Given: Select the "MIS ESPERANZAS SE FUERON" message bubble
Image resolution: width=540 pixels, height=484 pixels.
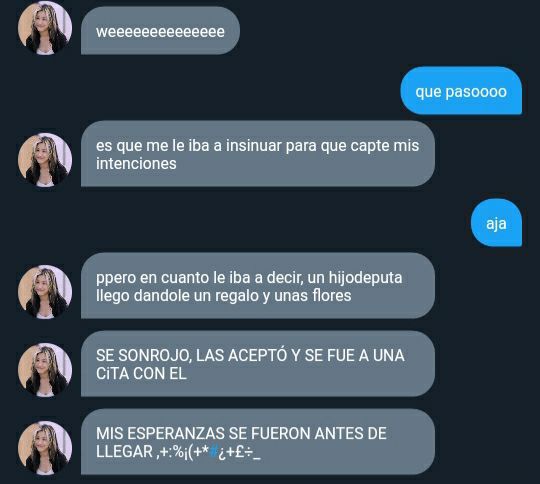Looking at the screenshot, I should [258, 442].
